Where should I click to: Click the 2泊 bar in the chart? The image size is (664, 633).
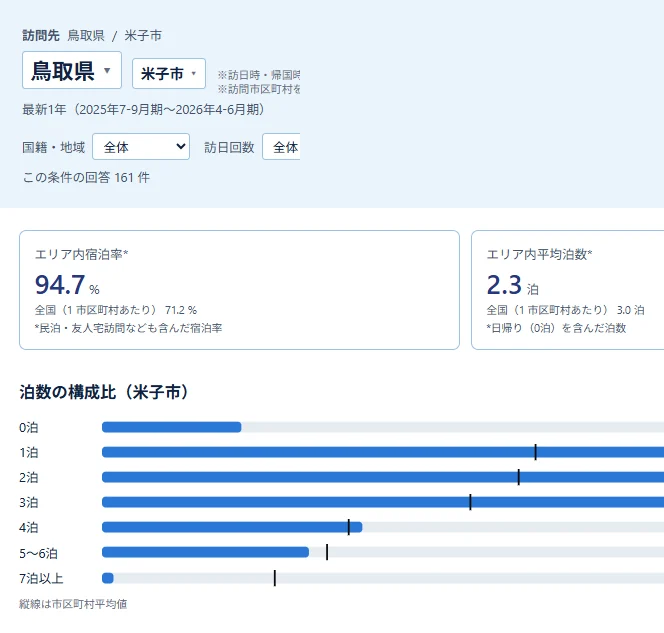pyautogui.click(x=383, y=477)
